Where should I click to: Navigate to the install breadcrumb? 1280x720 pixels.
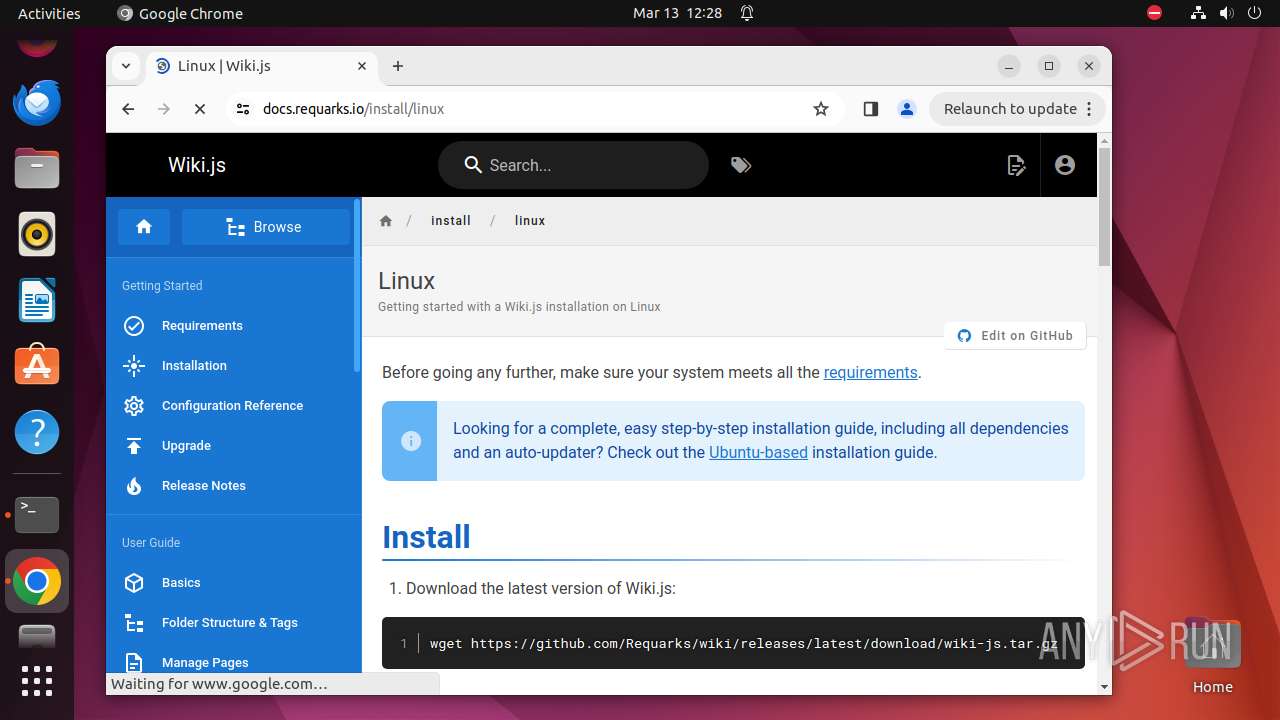click(x=451, y=221)
